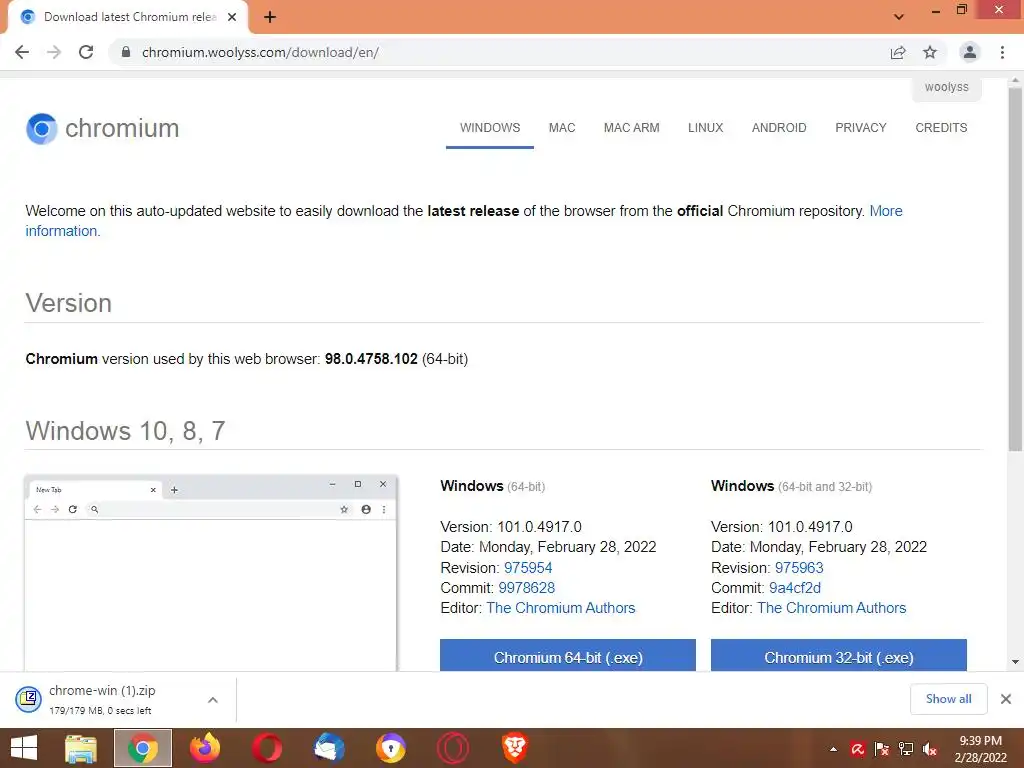Viewport: 1024px width, 768px height.
Task: Click the Windows 10, 8, 7 heading
Action: pos(125,431)
